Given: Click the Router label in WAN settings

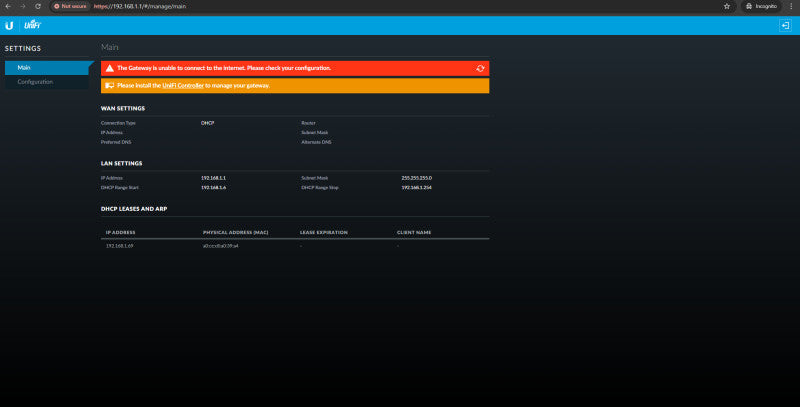Looking at the screenshot, I should tap(308, 123).
